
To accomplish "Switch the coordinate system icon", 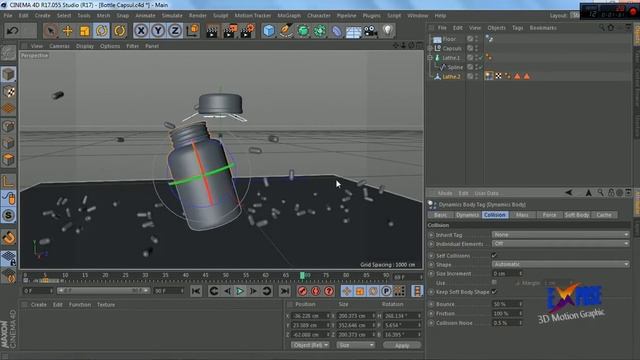I will point(192,31).
